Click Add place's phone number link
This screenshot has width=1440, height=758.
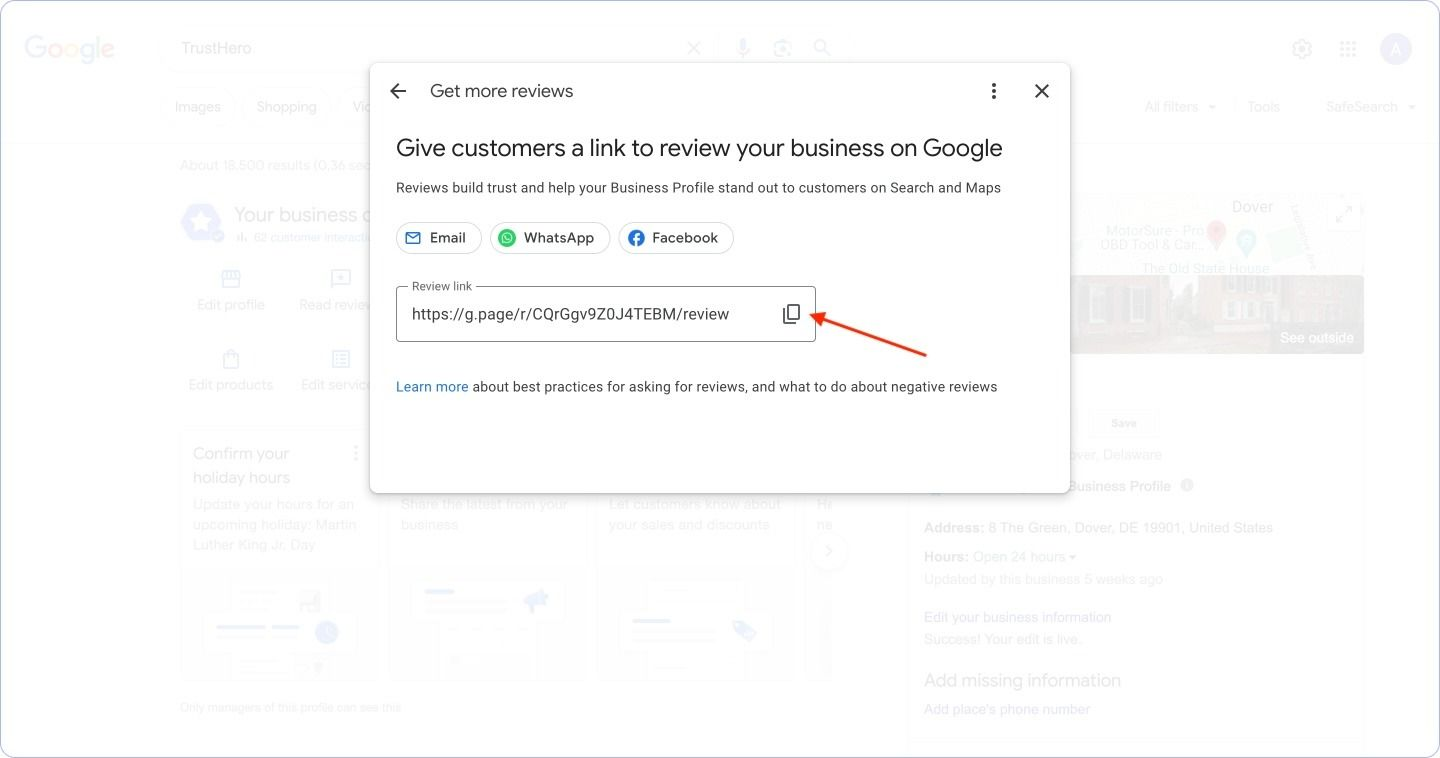coord(1007,710)
